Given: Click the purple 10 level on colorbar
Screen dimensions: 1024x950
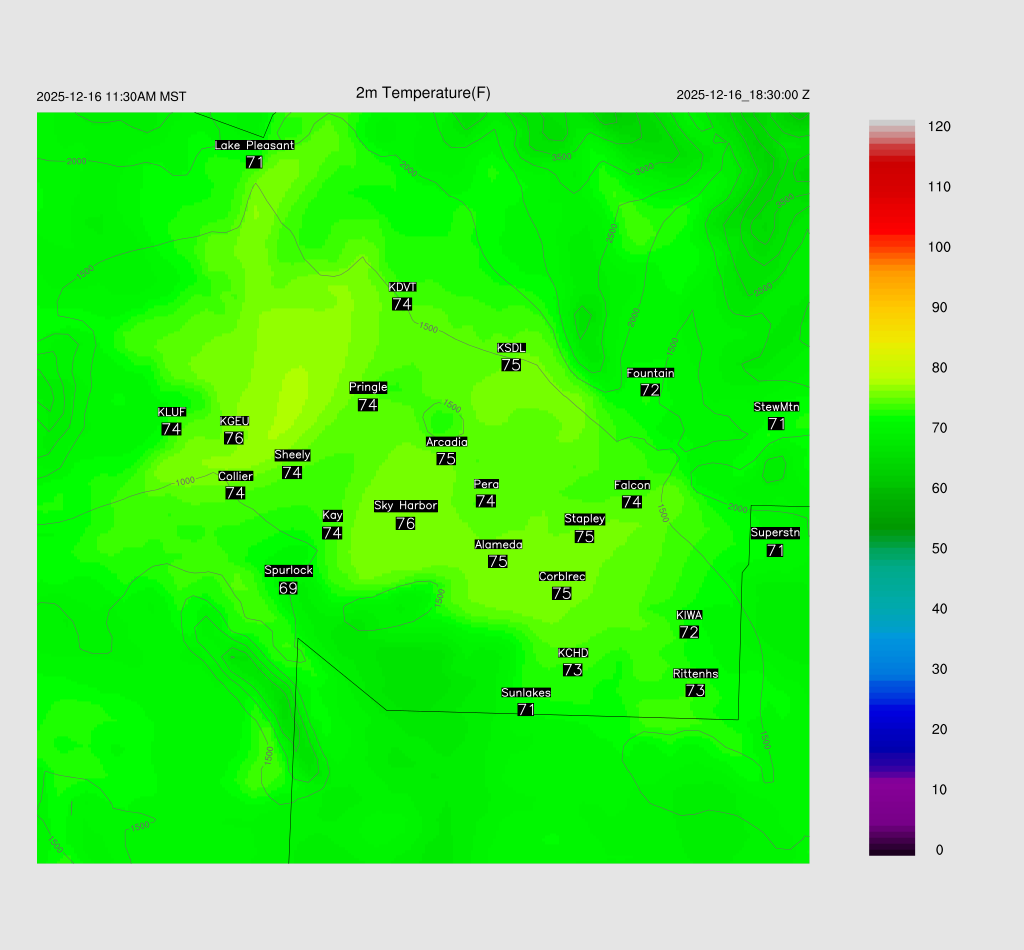Looking at the screenshot, I should point(892,789).
